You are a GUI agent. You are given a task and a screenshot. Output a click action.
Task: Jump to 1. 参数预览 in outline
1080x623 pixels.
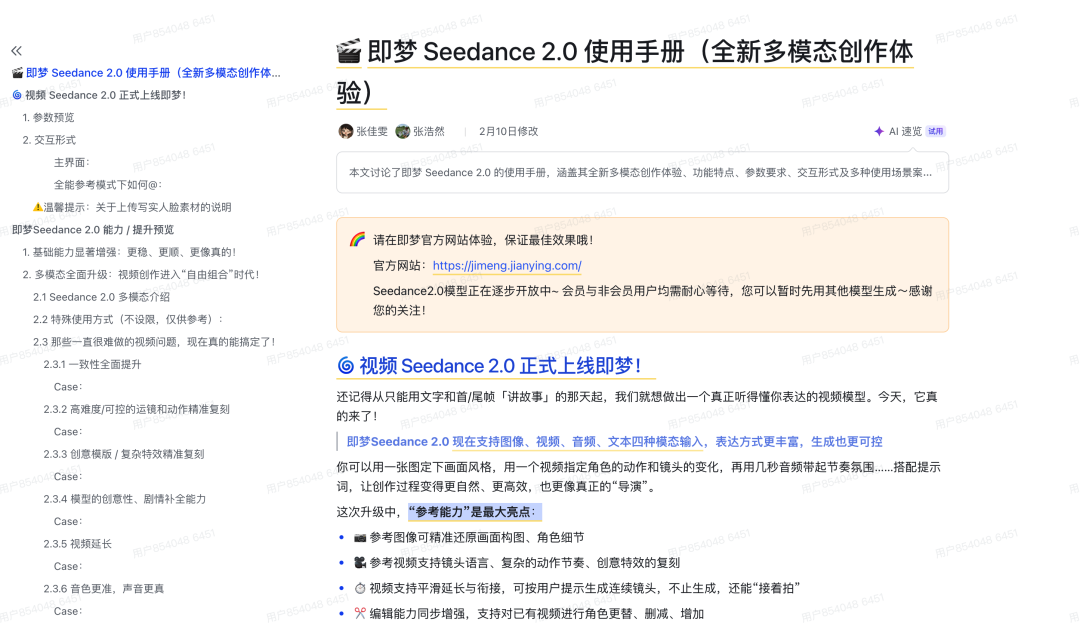48,117
